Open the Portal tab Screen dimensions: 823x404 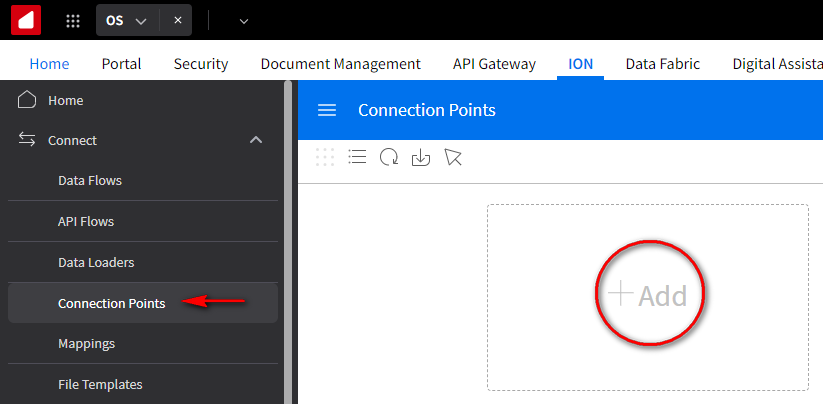(121, 64)
